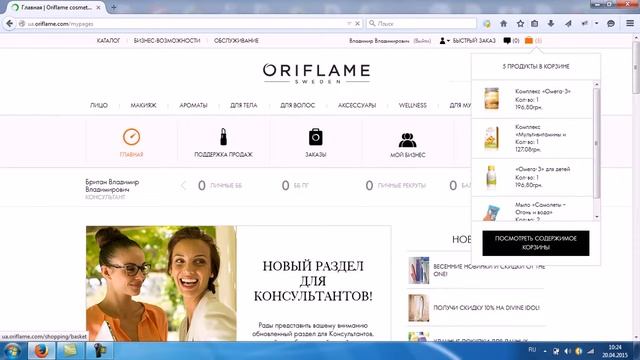Click Мультивитамины product thumbnail in basket
The image size is (640, 360).
coord(491,138)
